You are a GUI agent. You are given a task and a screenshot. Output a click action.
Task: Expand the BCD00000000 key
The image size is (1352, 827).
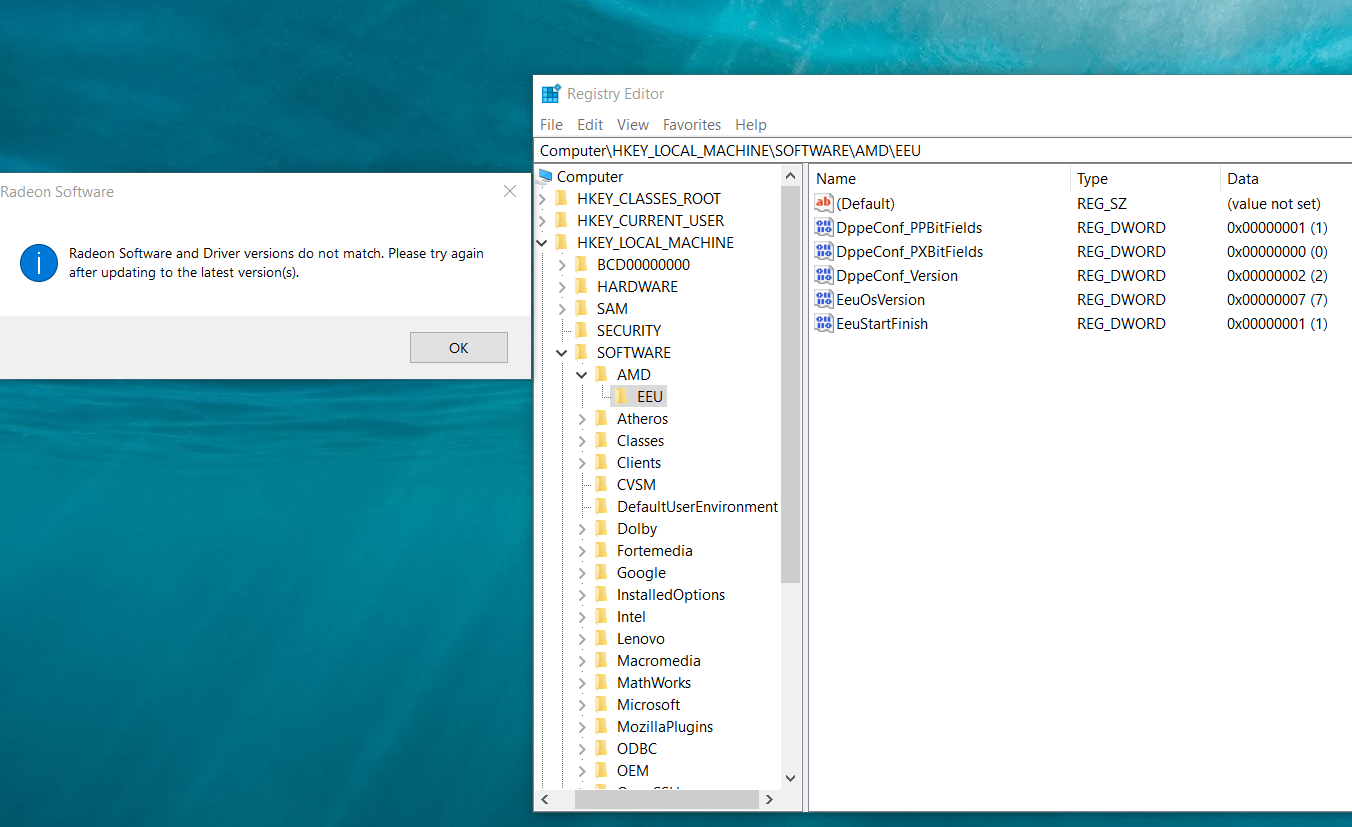pyautogui.click(x=562, y=265)
